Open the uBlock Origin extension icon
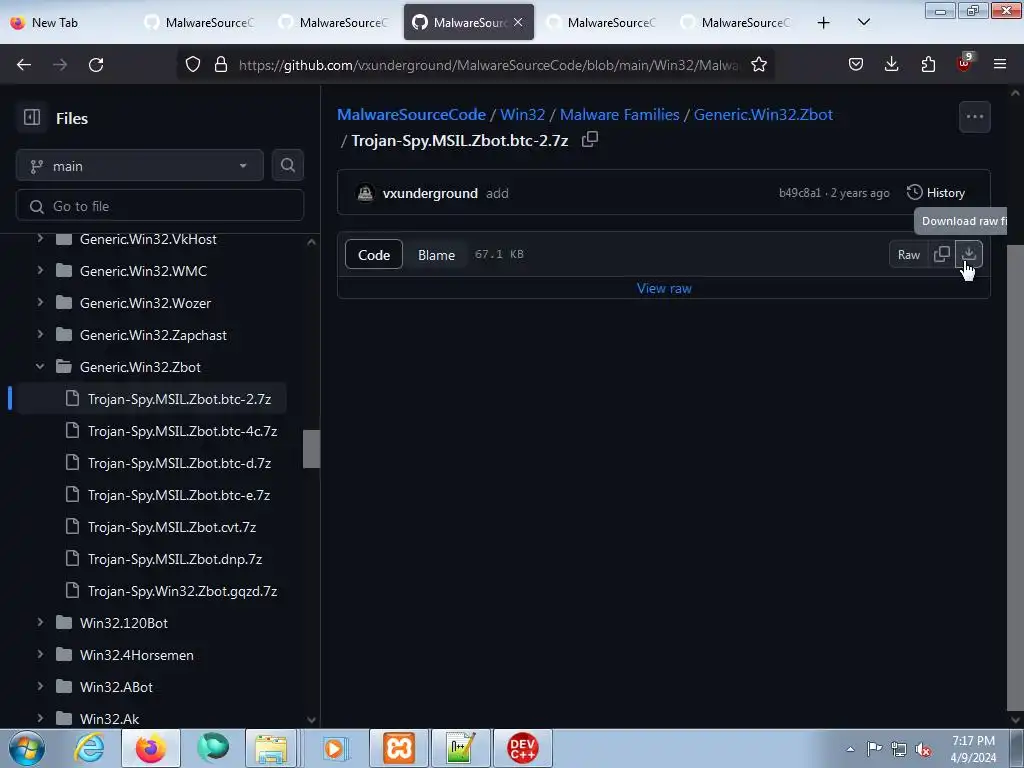1024x768 pixels. pos(964,63)
